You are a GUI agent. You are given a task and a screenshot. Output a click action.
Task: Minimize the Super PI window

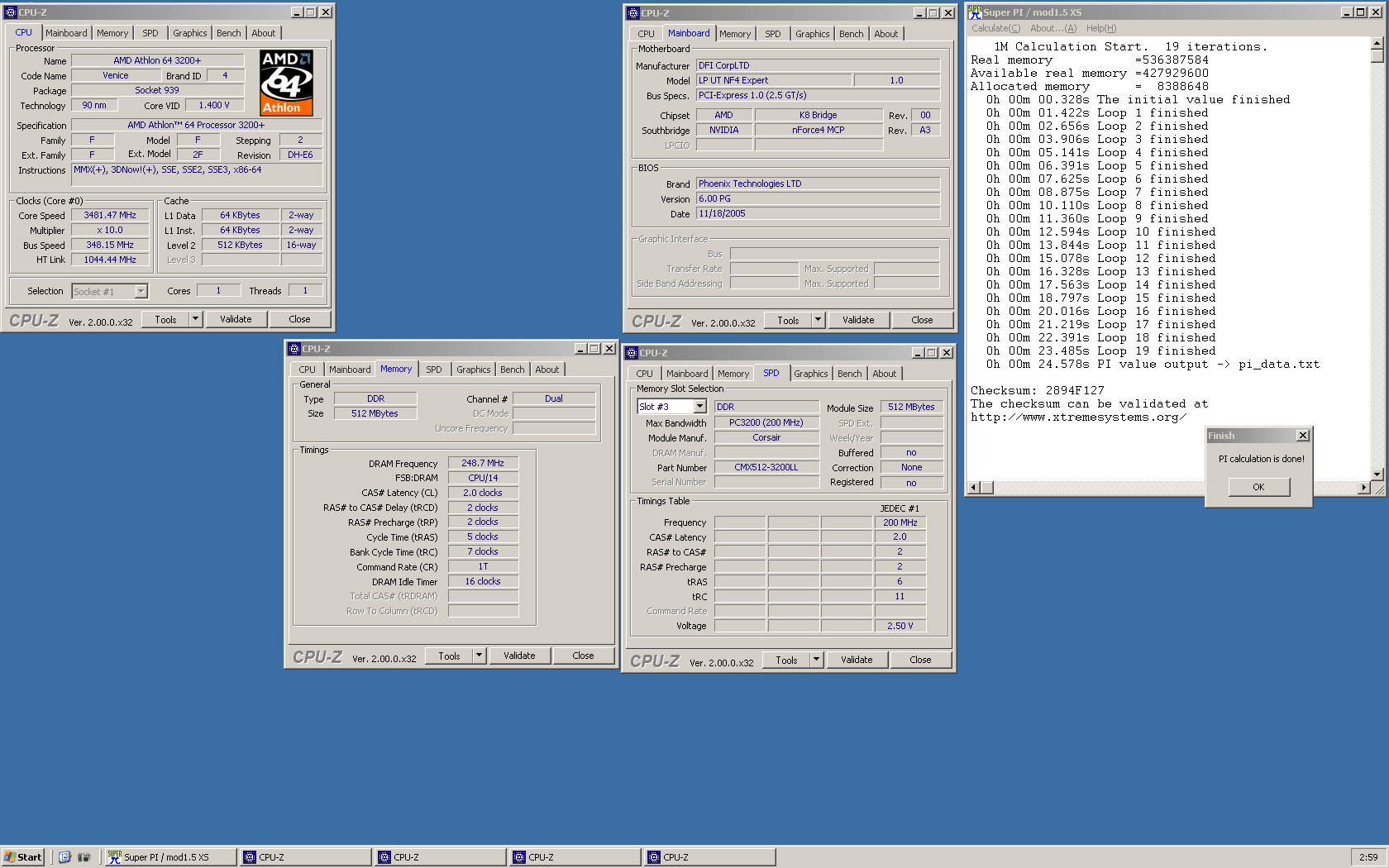point(1347,12)
